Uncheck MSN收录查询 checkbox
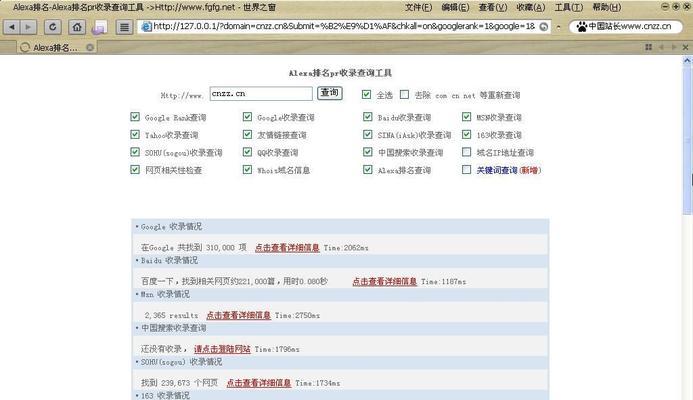This screenshot has width=693, height=400. click(466, 117)
